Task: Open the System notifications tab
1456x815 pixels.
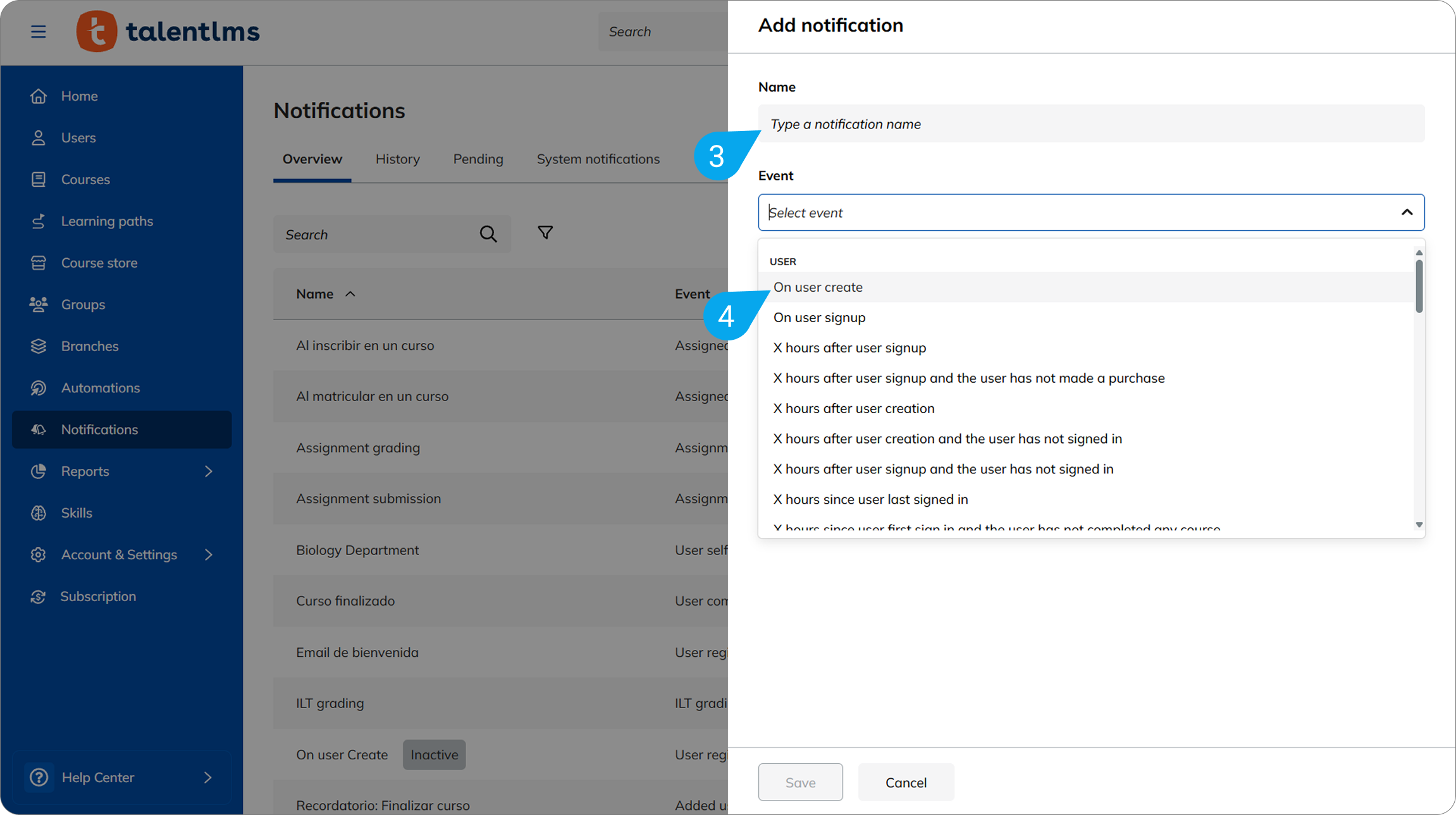Action: pos(598,159)
